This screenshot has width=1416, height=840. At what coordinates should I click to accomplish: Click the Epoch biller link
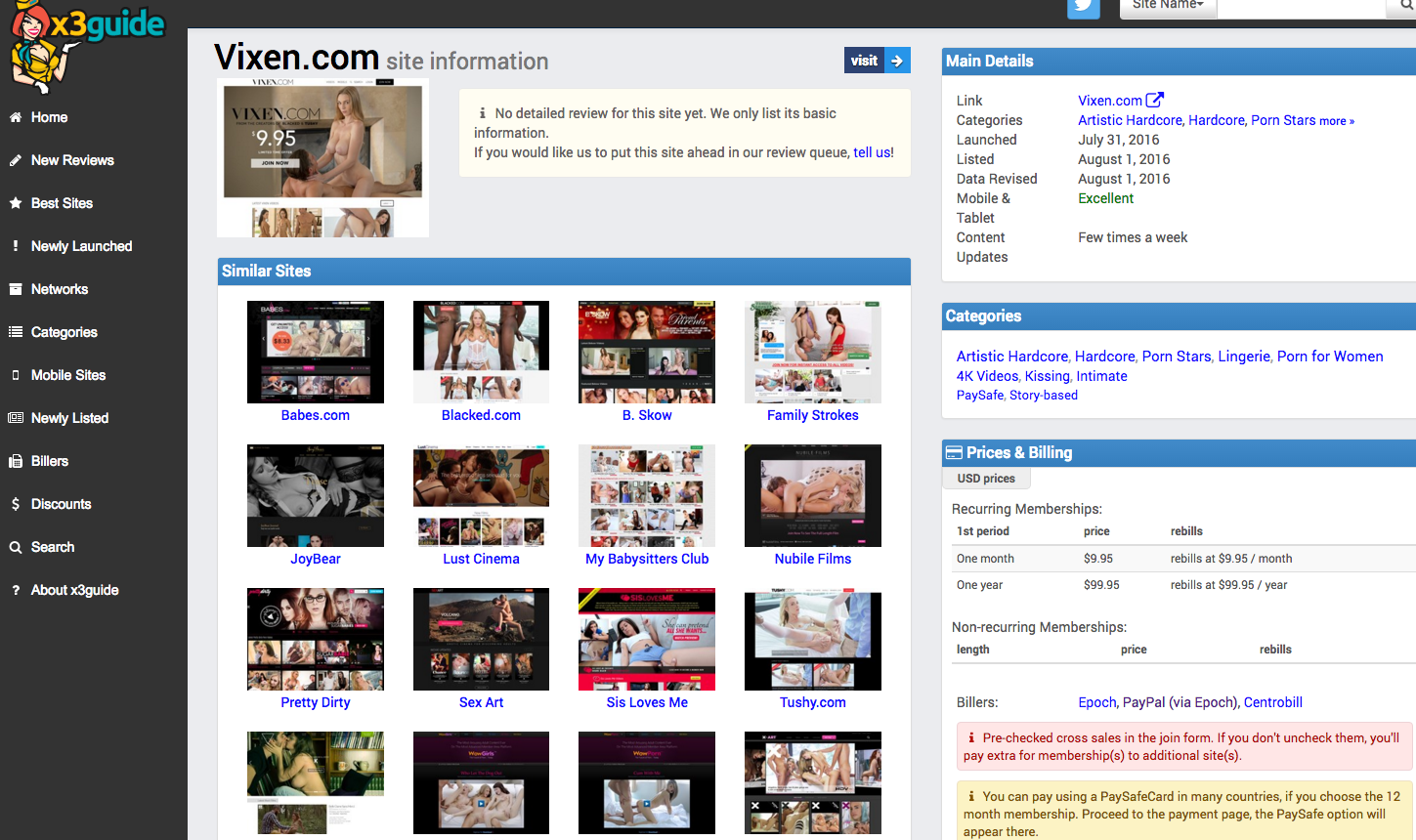1096,702
